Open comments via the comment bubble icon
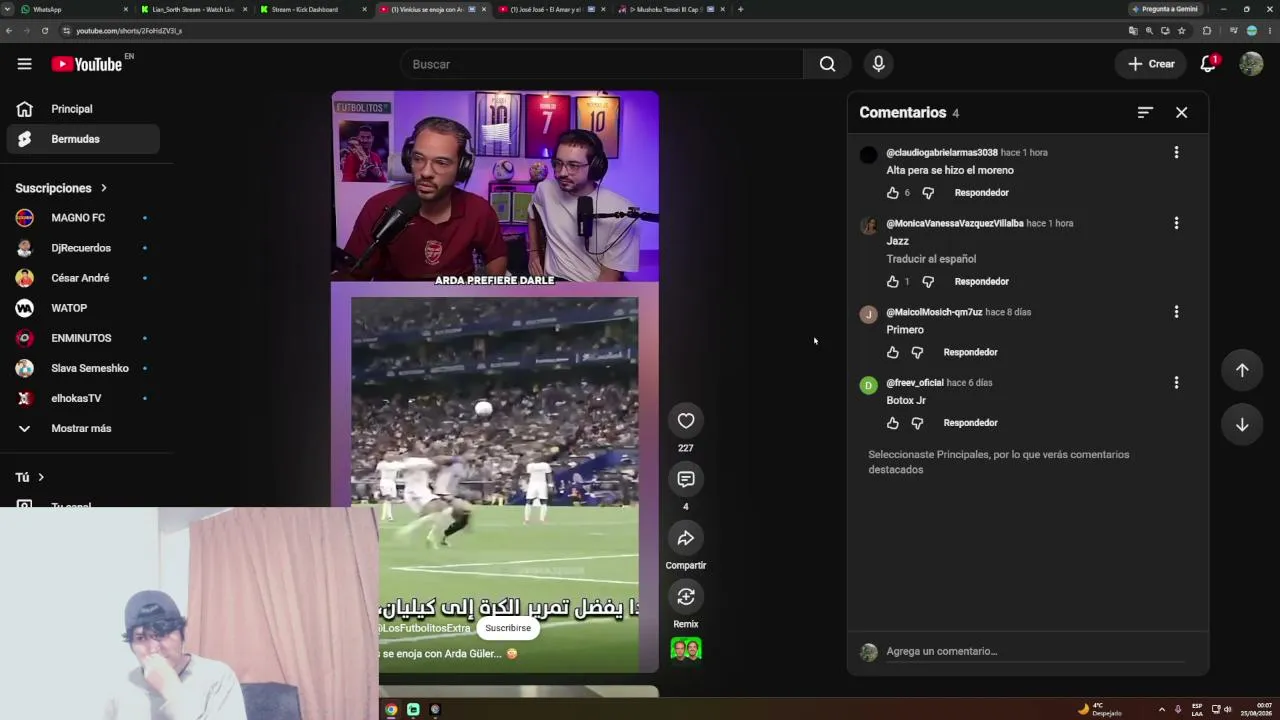Viewport: 1280px width, 720px height. [x=686, y=479]
